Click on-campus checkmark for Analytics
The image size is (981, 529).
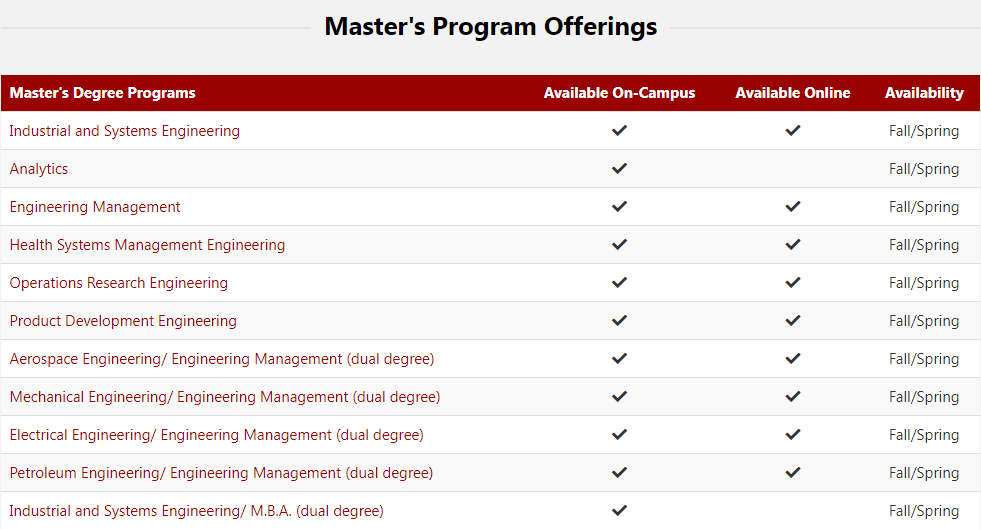coord(619,169)
